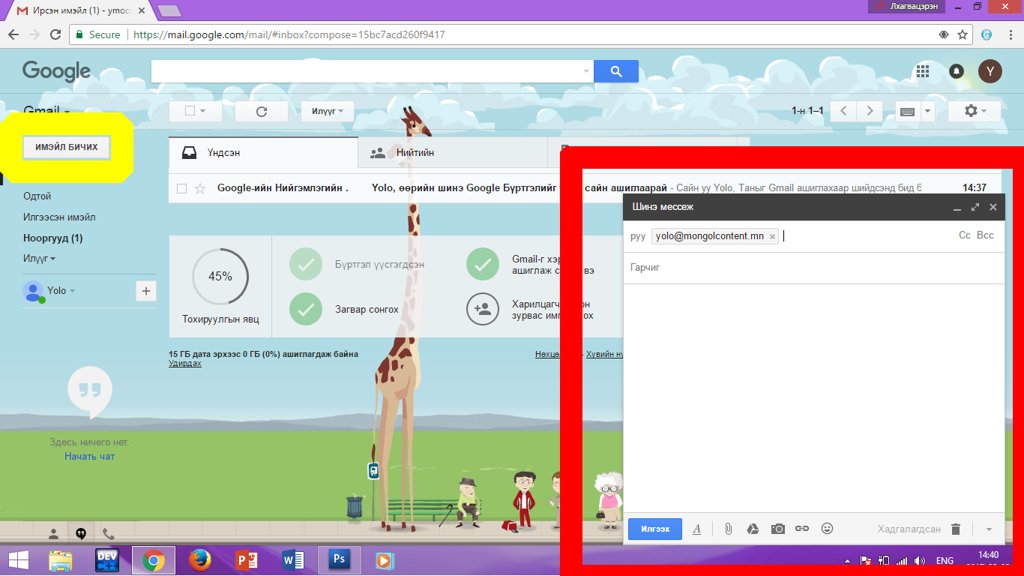Click the attach files paperclip icon
This screenshot has width=1024, height=576.
(728, 528)
